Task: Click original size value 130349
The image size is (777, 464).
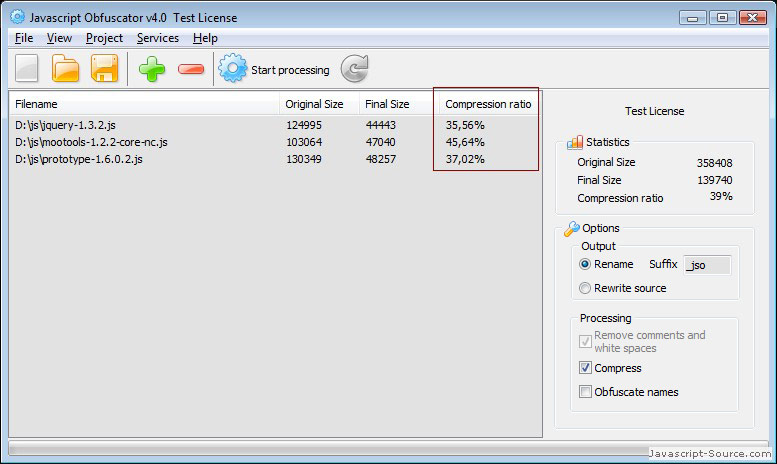Action: (x=304, y=159)
